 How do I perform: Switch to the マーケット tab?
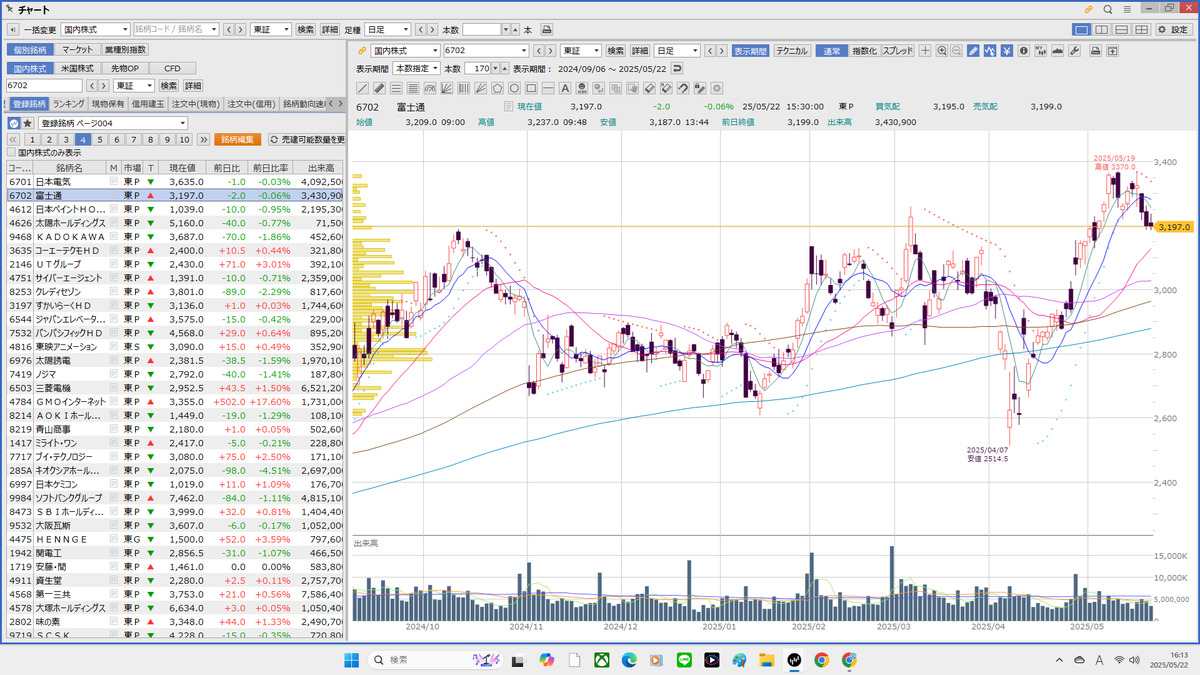[x=77, y=49]
